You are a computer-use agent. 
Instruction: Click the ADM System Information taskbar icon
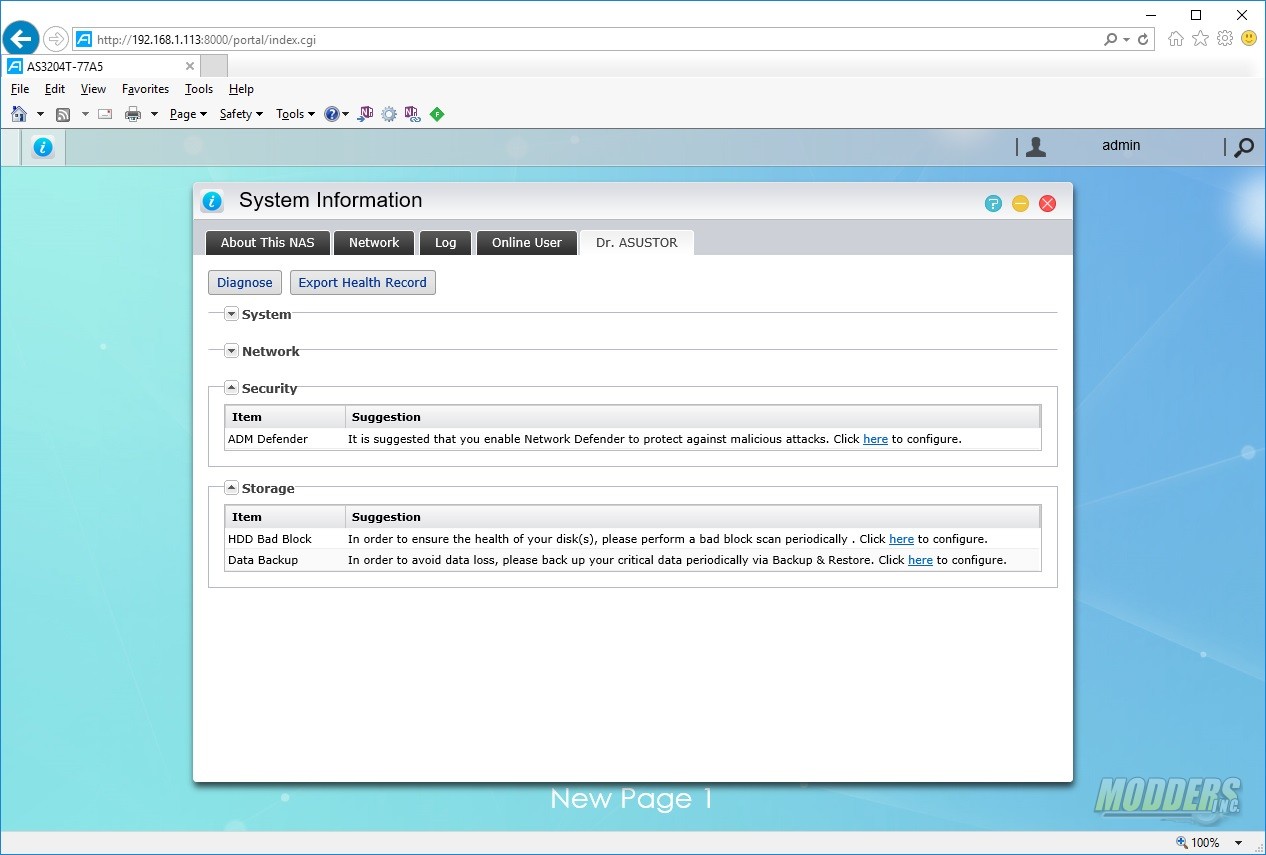tap(42, 147)
